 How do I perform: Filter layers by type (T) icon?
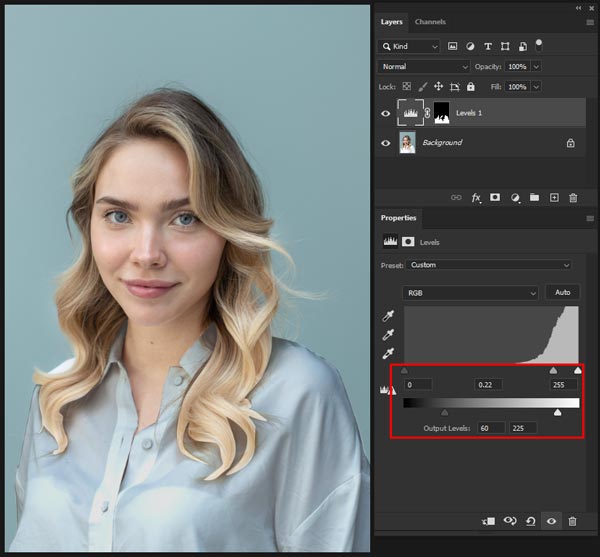[488, 46]
